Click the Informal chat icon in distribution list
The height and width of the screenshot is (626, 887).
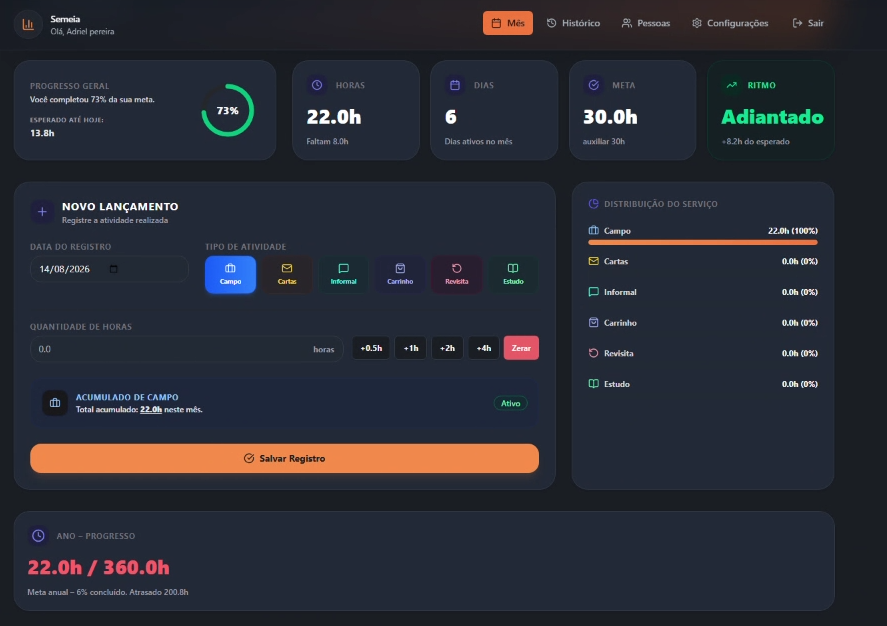(x=593, y=292)
